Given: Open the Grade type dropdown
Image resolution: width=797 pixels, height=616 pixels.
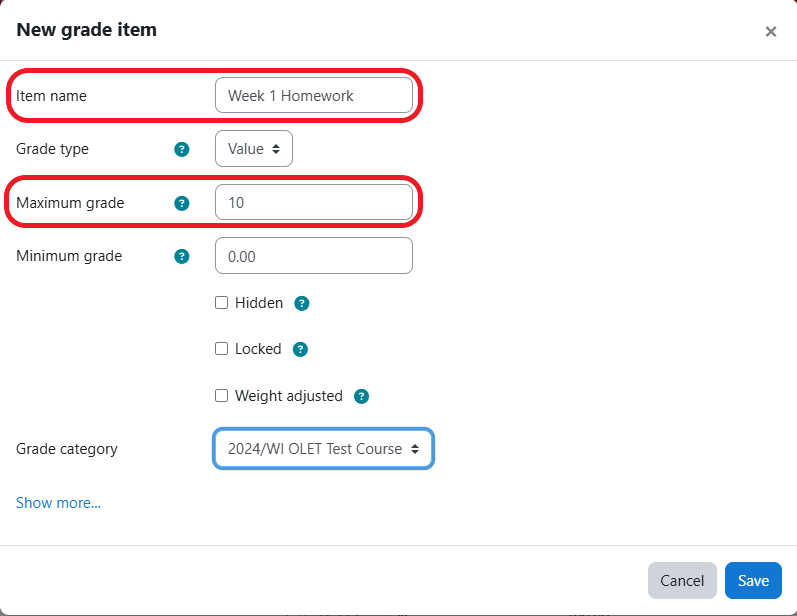Looking at the screenshot, I should coord(254,149).
